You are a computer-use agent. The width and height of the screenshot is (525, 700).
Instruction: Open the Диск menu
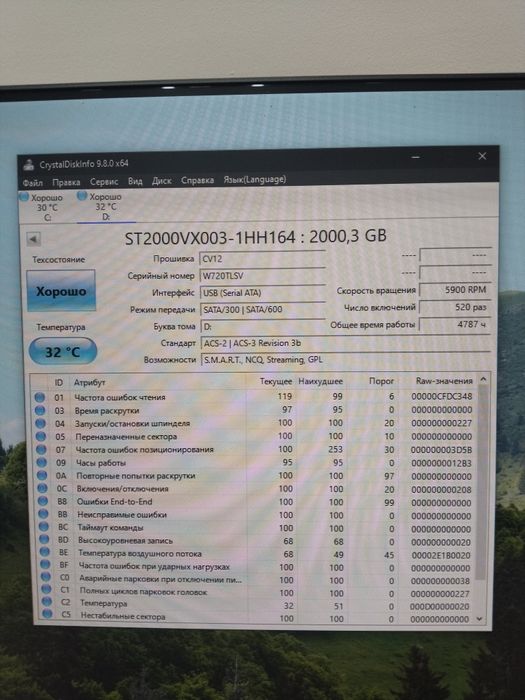coord(162,181)
